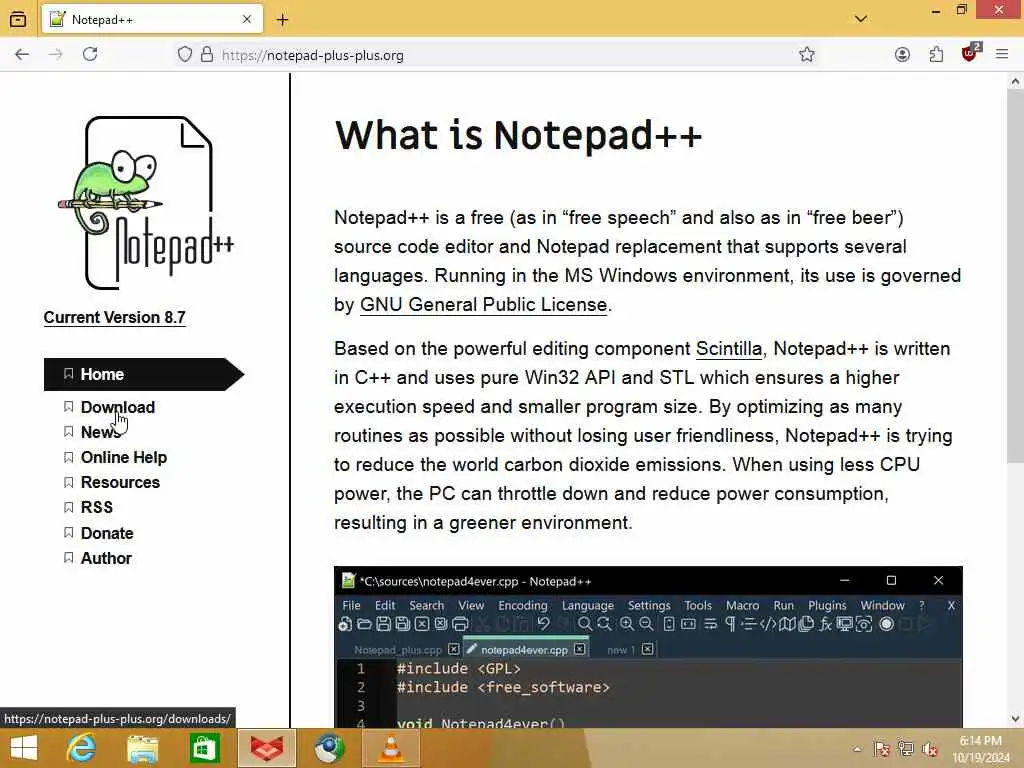The image size is (1024, 768).
Task: Open Firefox View from the tab bar
Action: click(x=18, y=20)
